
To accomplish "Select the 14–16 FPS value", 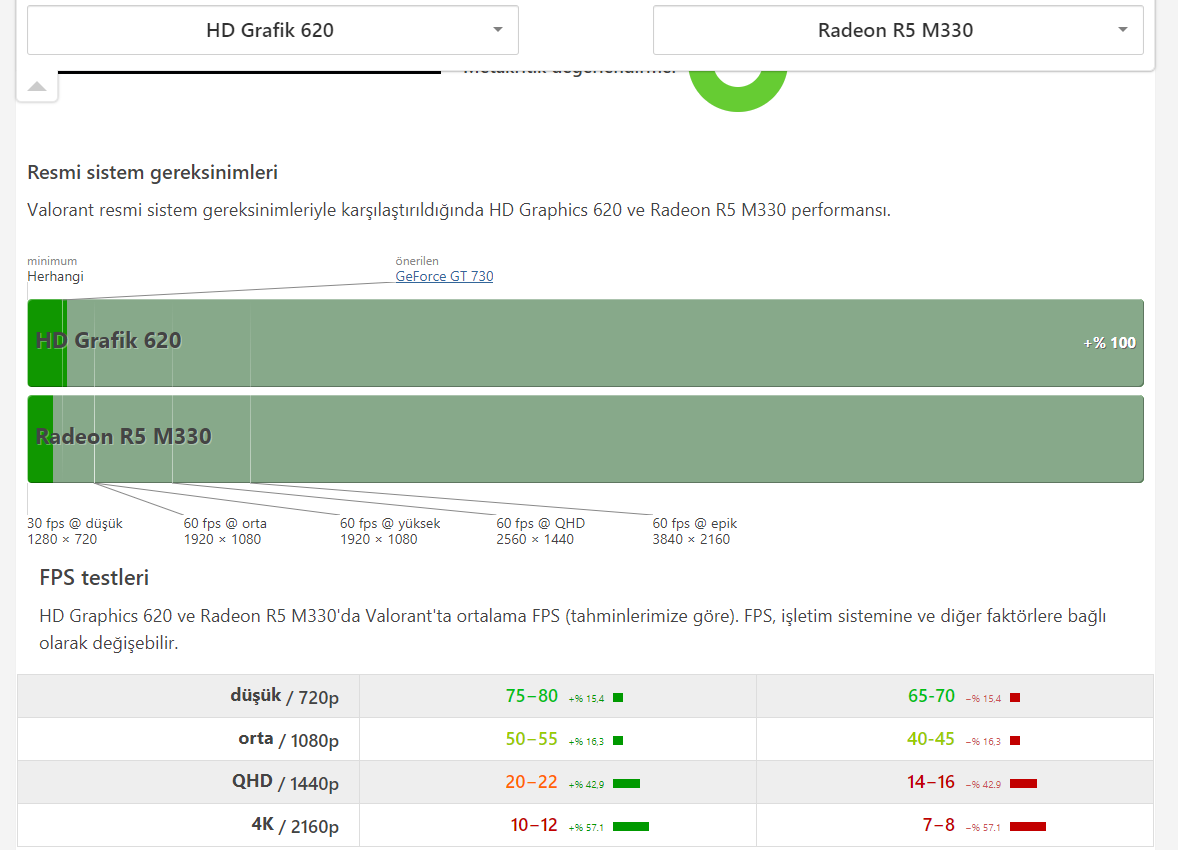I will 930,782.
